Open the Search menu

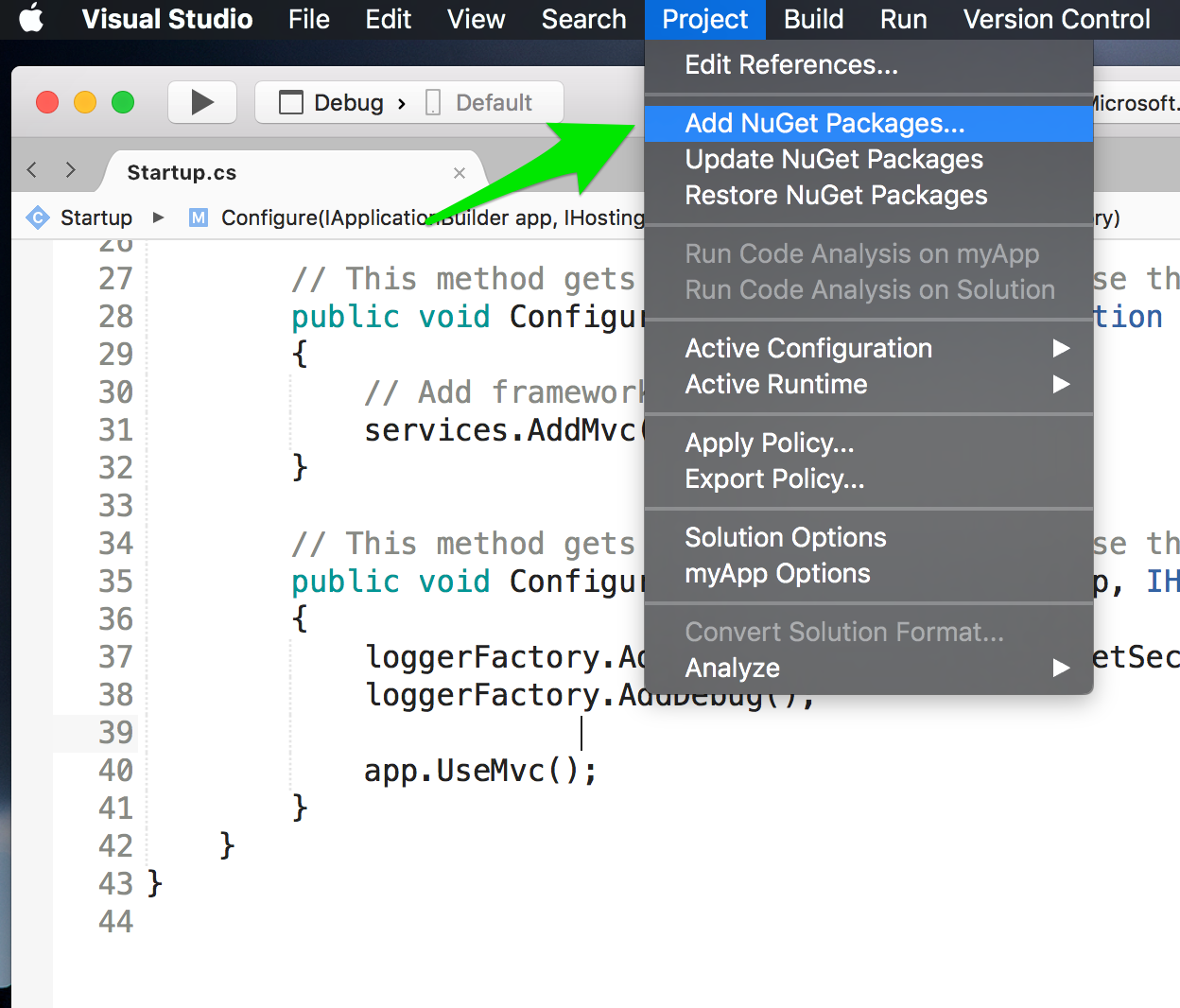584,19
